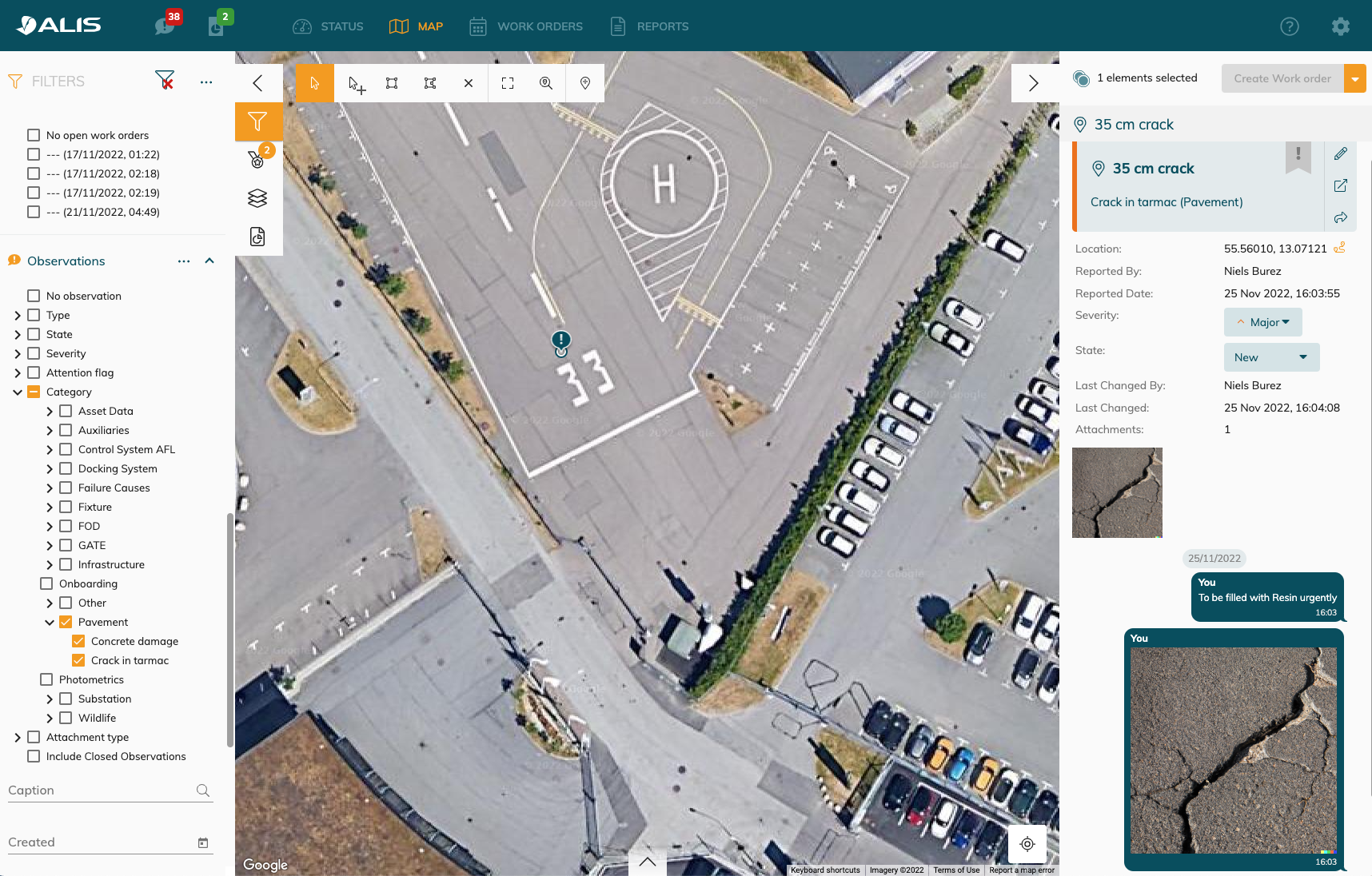
Task: Click the clear filters funnel icon
Action: coord(165,80)
